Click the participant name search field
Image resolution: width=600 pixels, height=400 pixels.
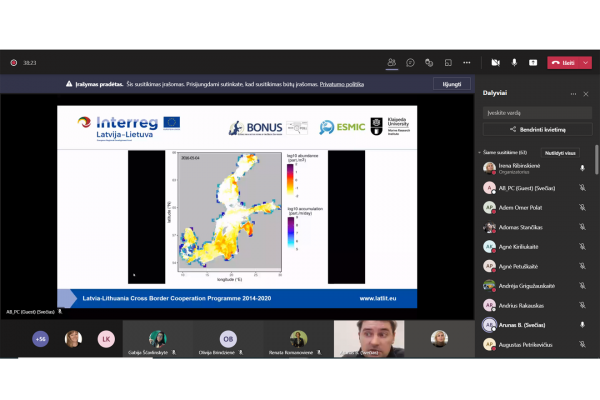tap(537, 113)
